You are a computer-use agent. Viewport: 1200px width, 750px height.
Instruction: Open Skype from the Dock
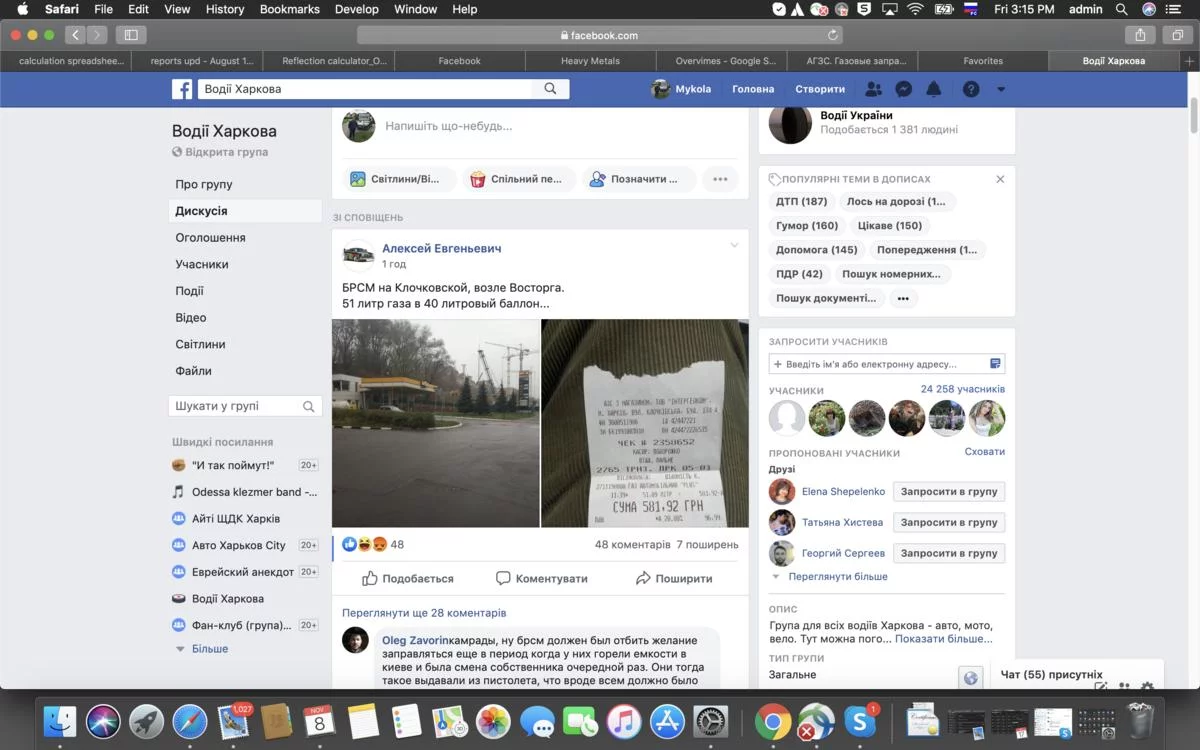click(x=860, y=721)
